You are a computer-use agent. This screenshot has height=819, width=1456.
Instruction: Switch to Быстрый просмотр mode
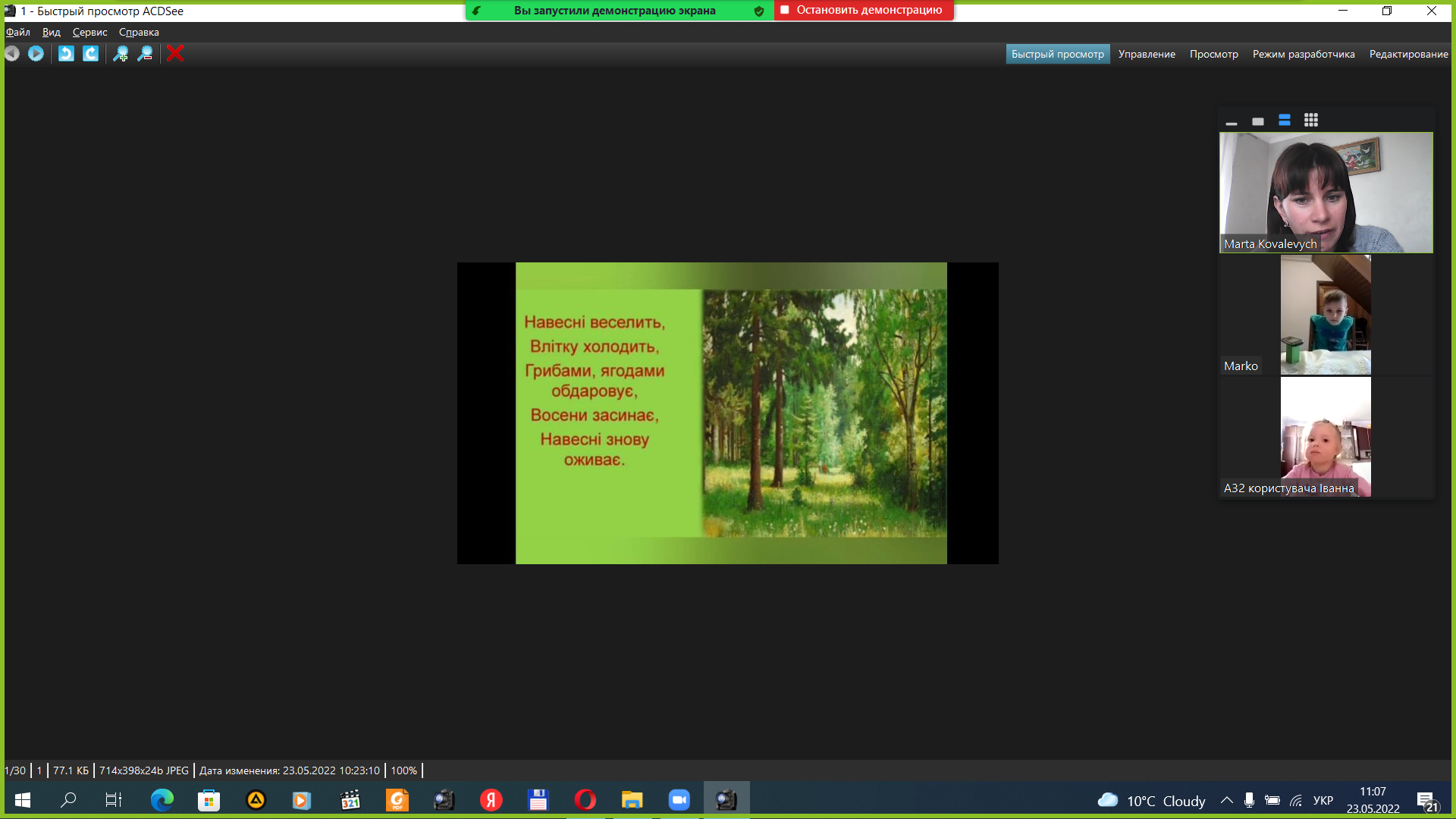coord(1058,54)
